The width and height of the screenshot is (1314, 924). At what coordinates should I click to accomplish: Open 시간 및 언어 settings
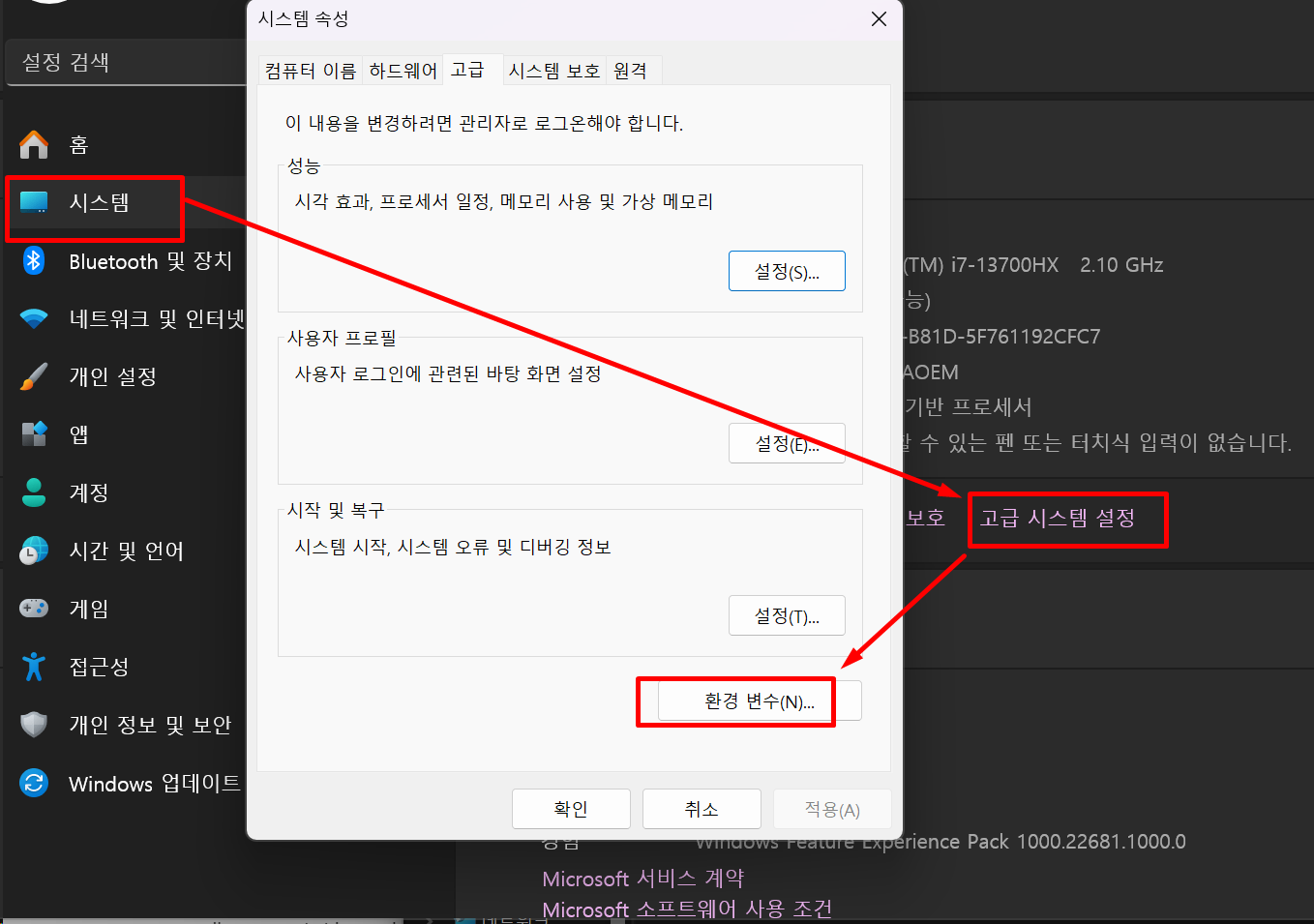pyautogui.click(x=126, y=551)
